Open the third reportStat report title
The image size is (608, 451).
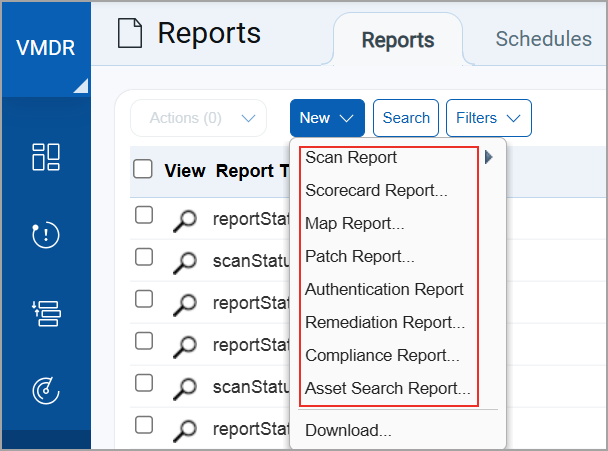click(251, 345)
